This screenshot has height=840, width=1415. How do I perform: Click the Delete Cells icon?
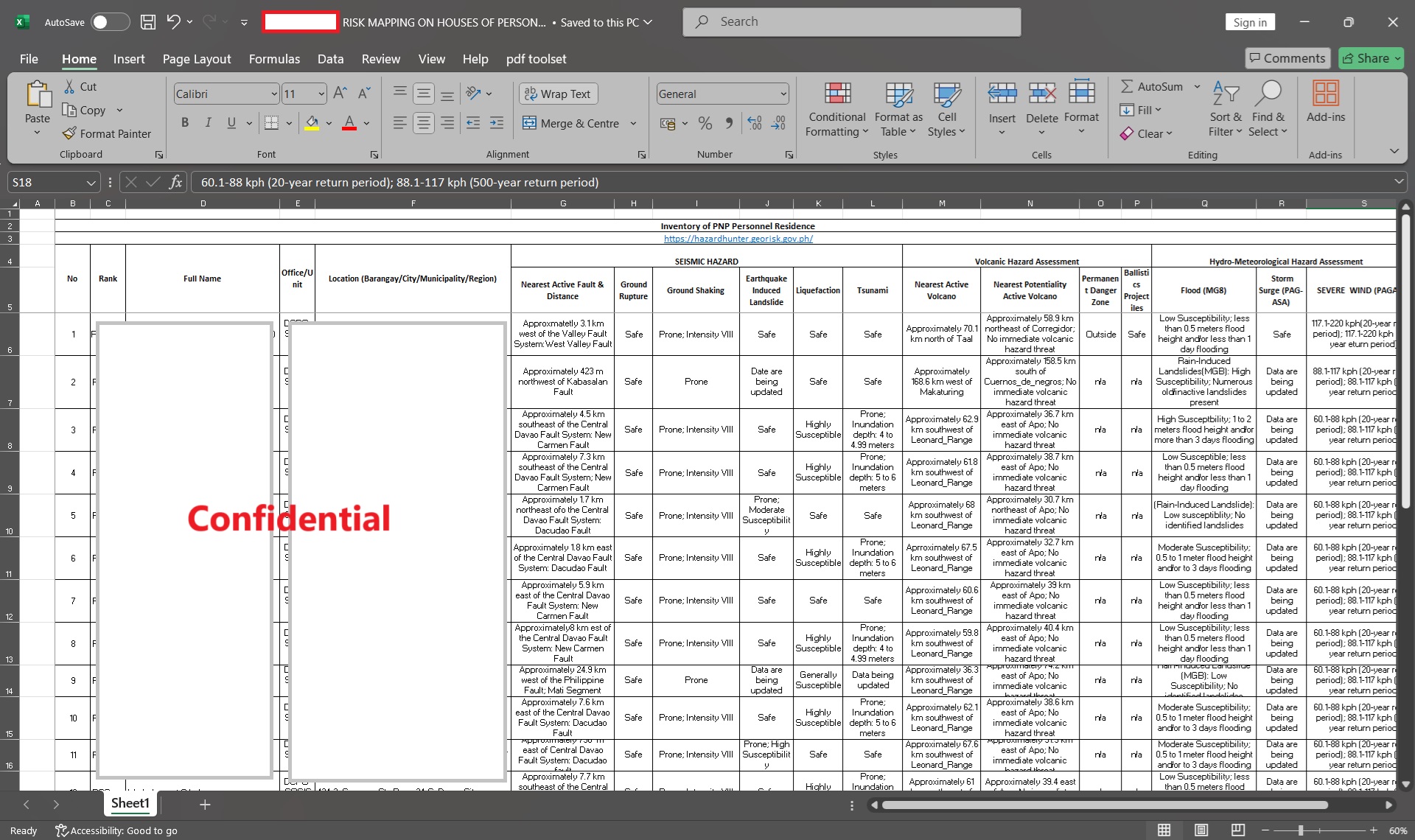1042,94
